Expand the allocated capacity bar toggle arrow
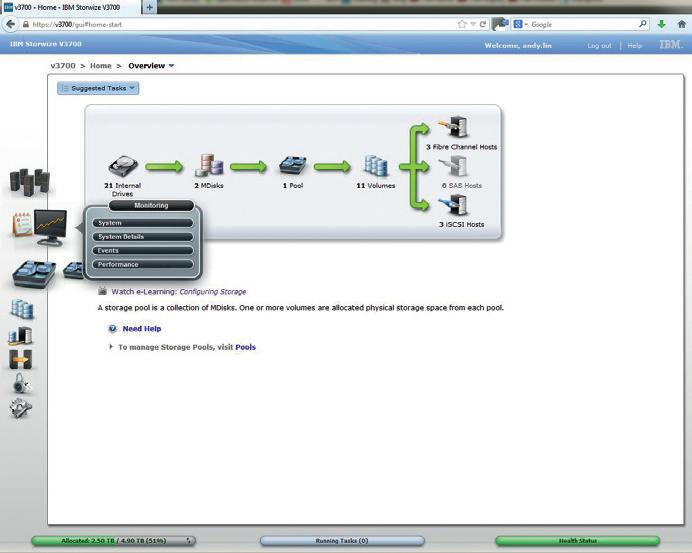 coord(188,541)
